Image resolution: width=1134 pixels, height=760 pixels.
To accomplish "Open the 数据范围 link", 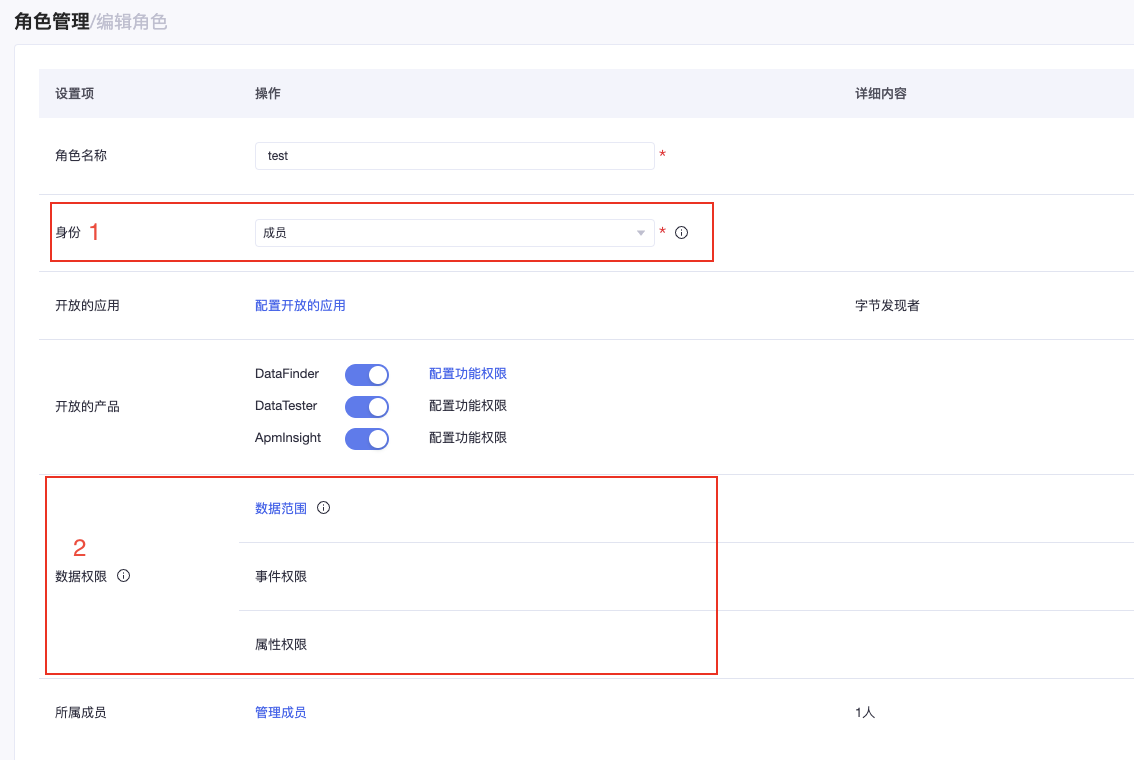I will pos(281,508).
